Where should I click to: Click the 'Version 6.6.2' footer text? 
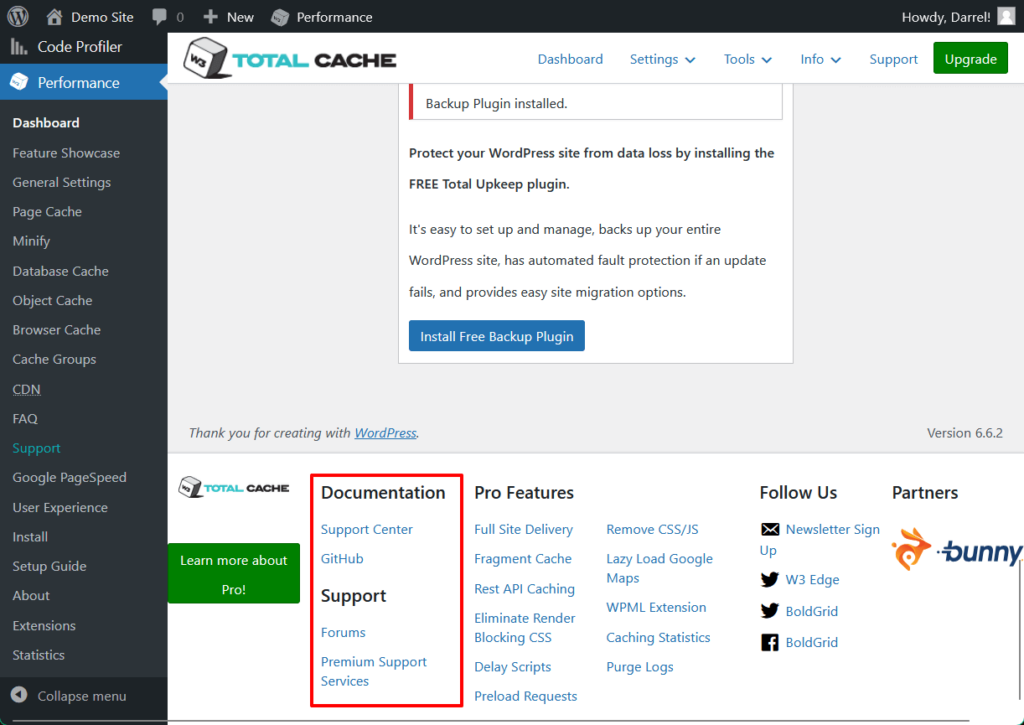coord(965,432)
